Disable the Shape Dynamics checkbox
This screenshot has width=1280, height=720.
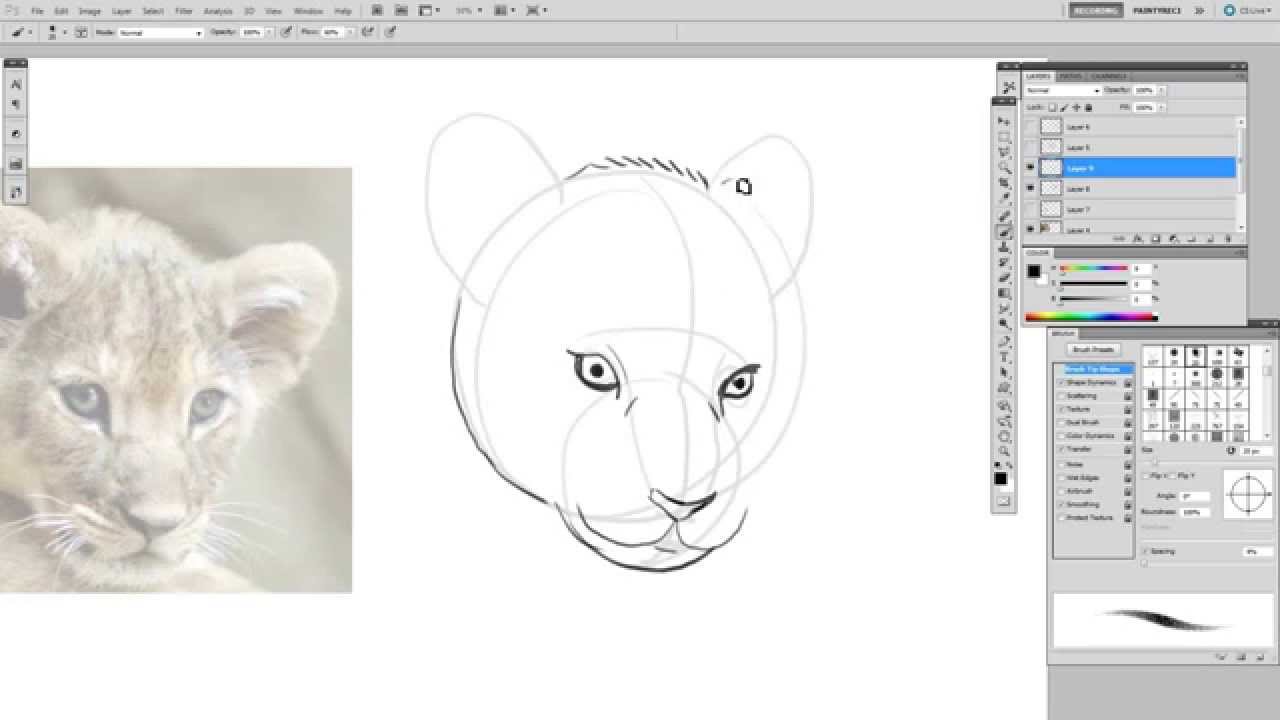pos(1062,382)
